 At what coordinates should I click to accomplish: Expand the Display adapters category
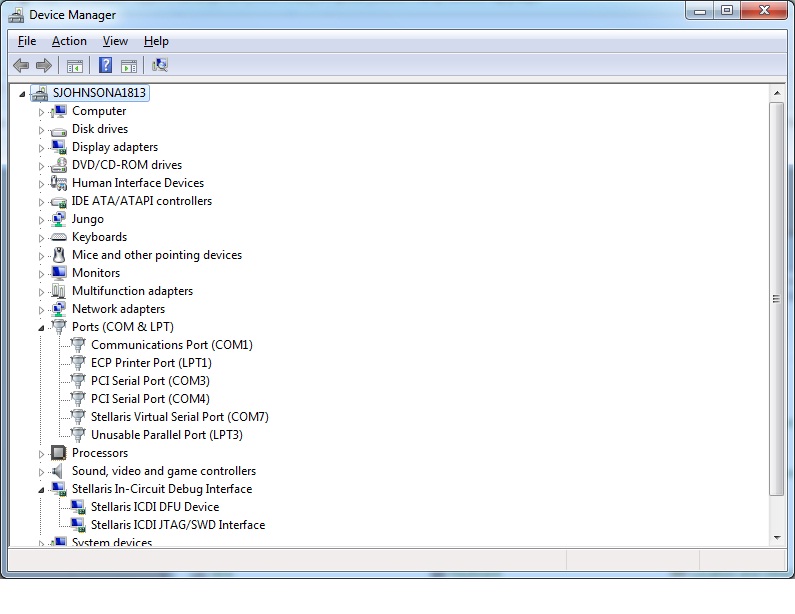[42, 148]
